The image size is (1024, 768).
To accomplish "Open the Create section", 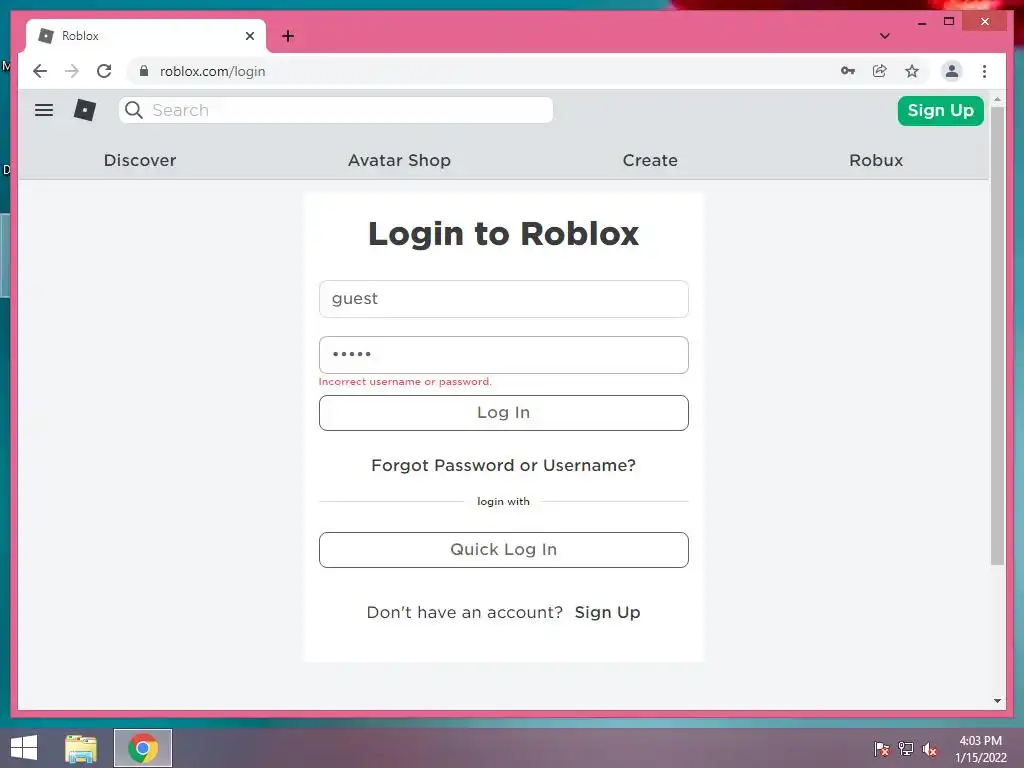I will tap(650, 160).
